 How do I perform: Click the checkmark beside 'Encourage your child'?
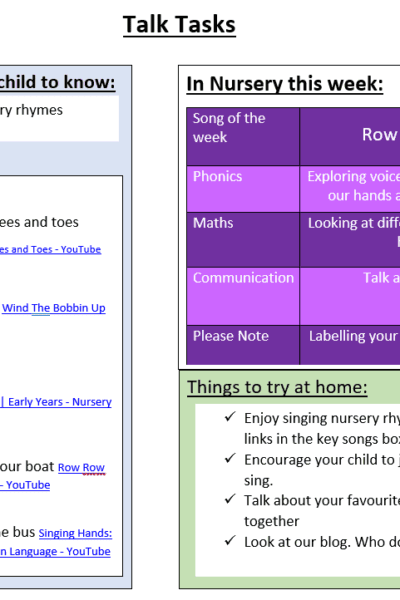coord(230,458)
